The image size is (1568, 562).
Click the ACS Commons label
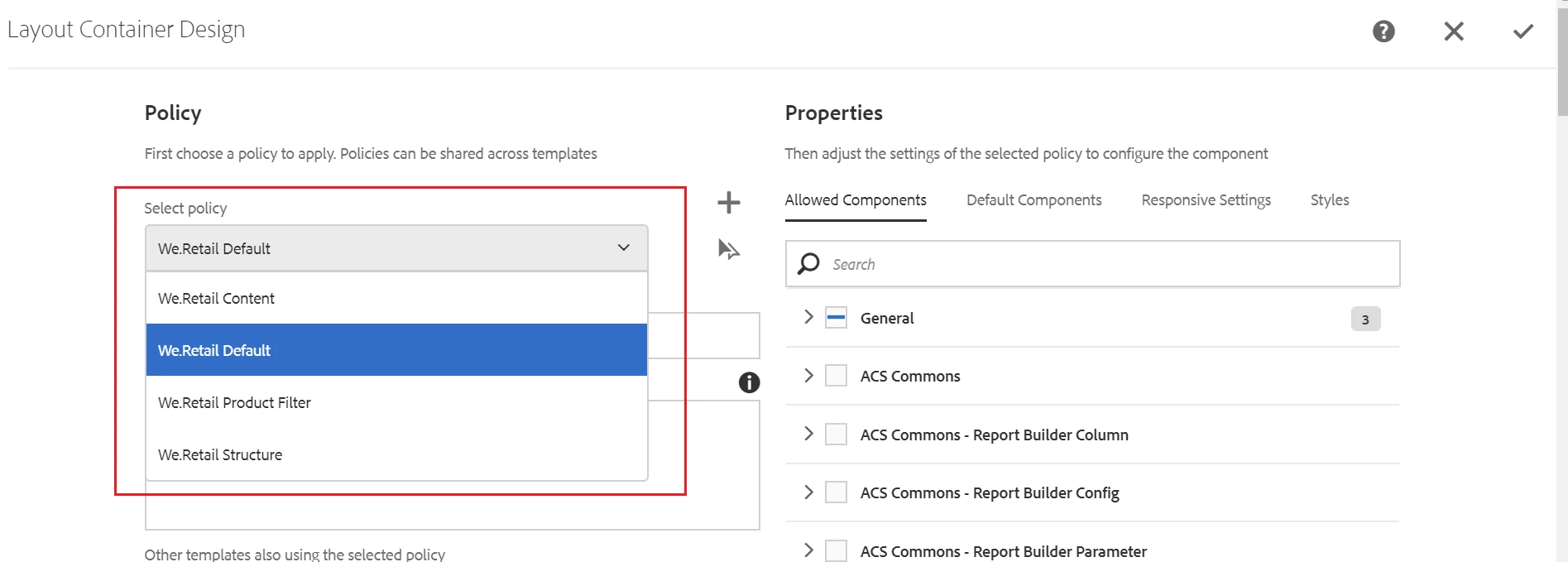point(910,377)
